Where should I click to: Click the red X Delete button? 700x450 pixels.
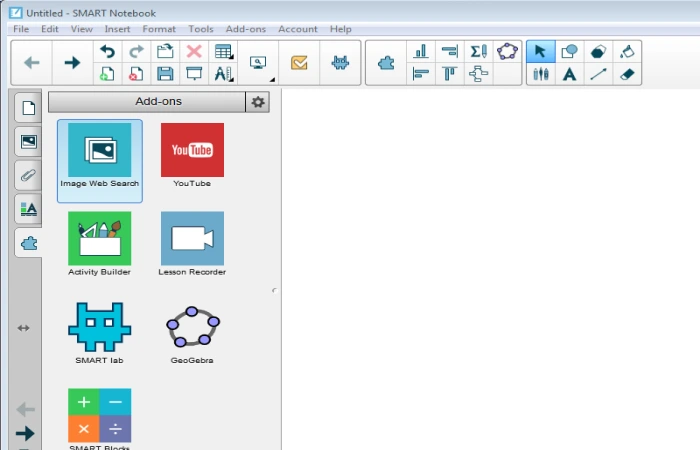(194, 51)
